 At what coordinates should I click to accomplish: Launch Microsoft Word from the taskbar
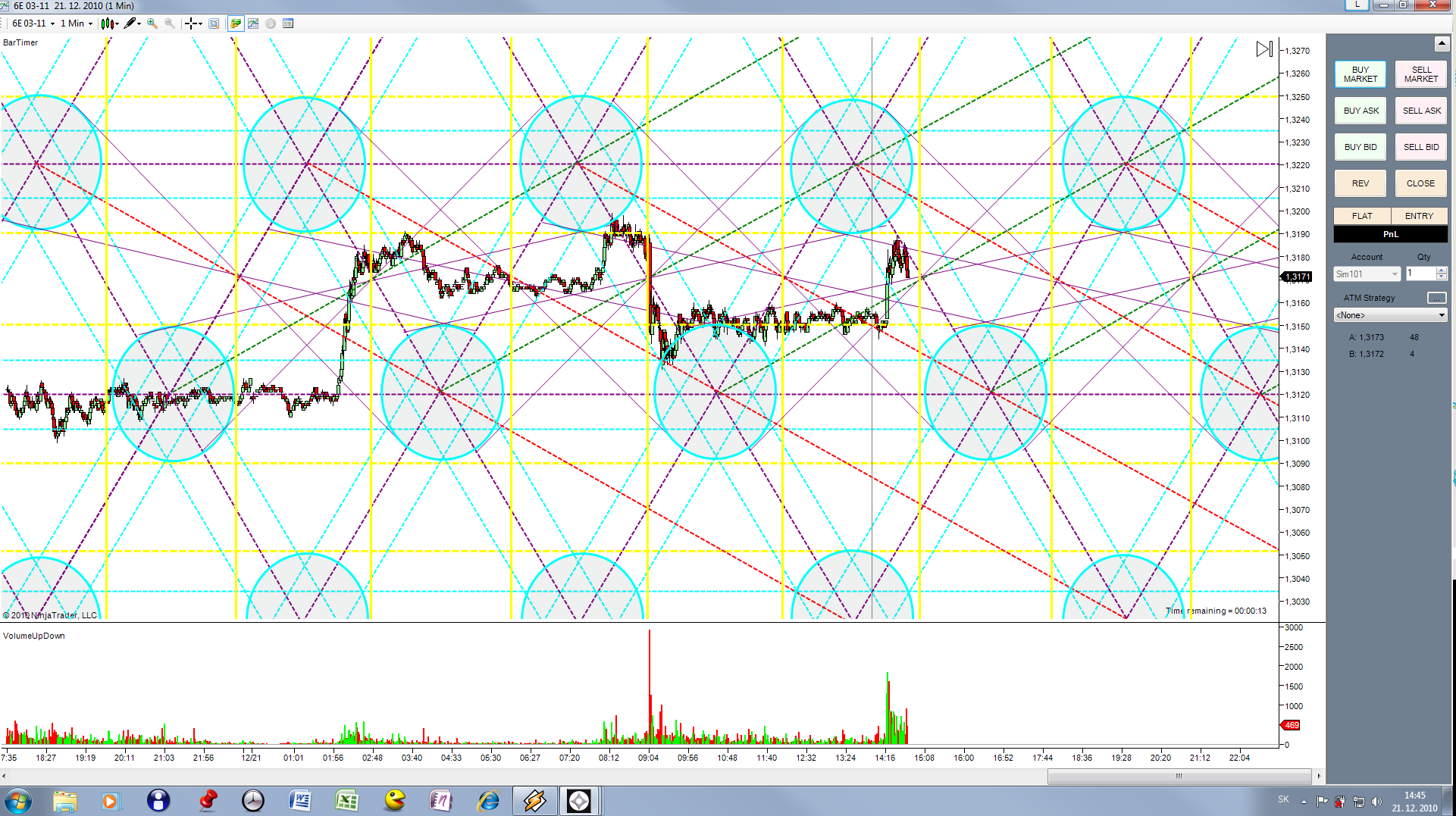(300, 801)
